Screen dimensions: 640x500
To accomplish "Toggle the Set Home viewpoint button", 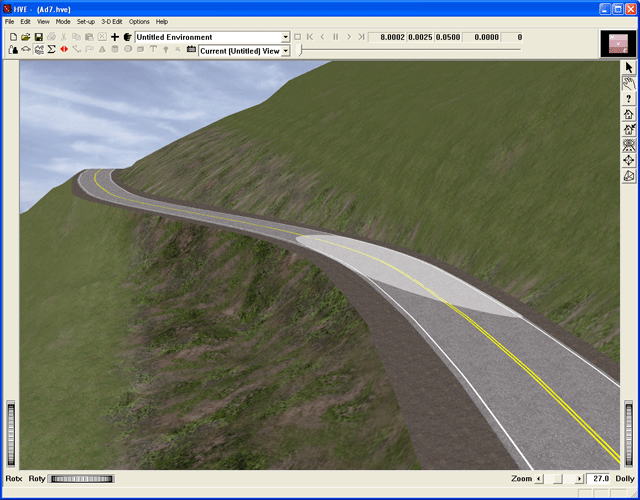I will pos(629,130).
